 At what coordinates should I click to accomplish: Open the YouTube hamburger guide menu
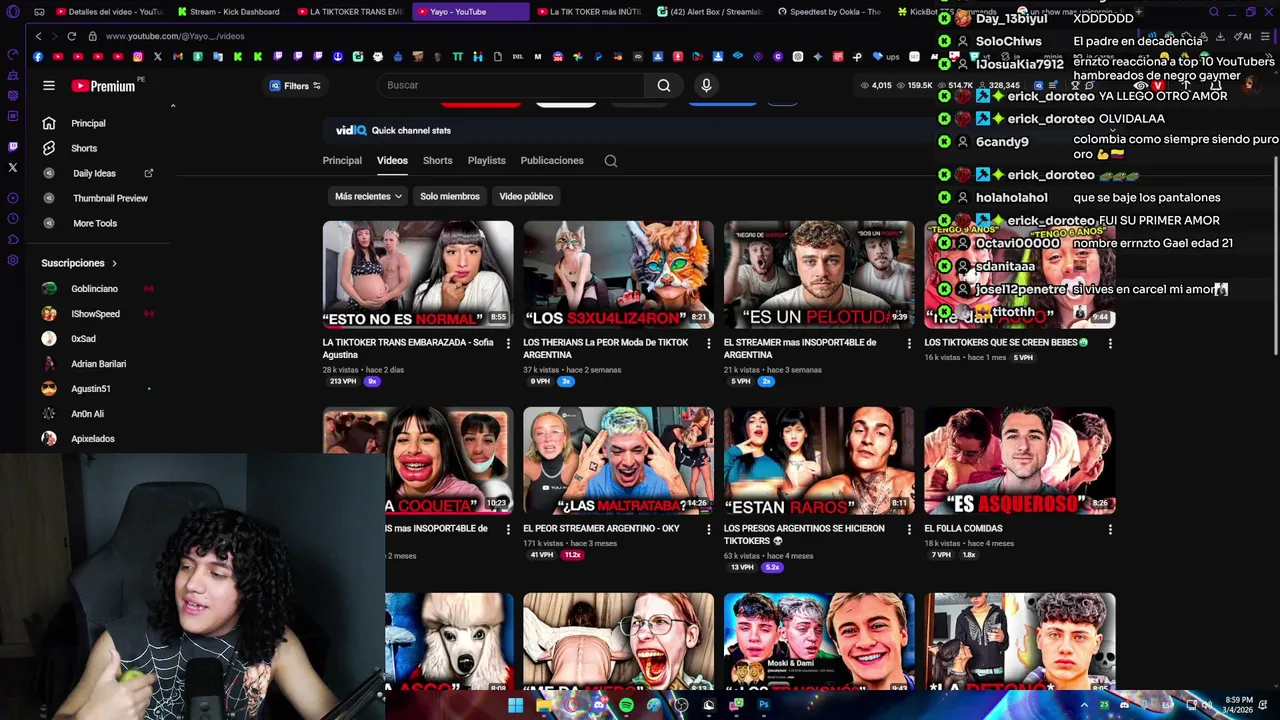49,86
